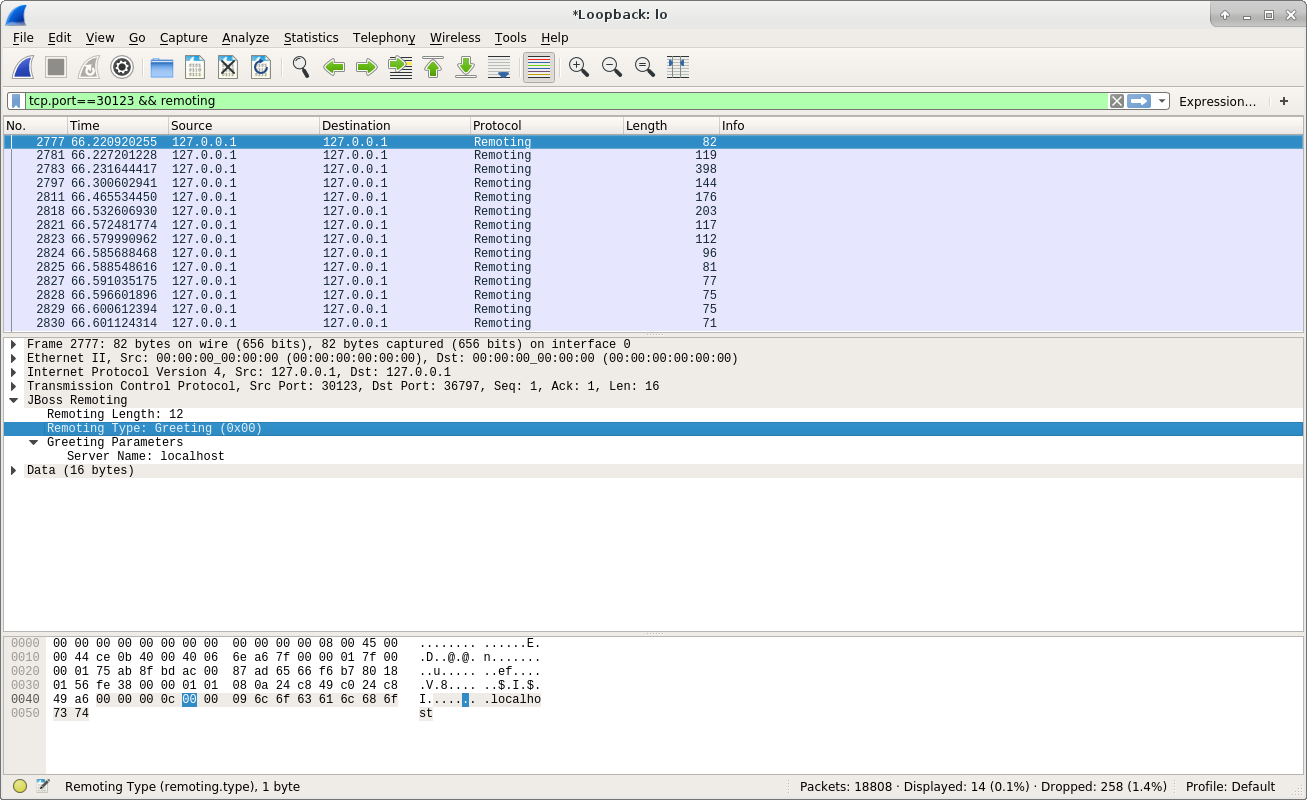Open the Analyze menu

[246, 37]
